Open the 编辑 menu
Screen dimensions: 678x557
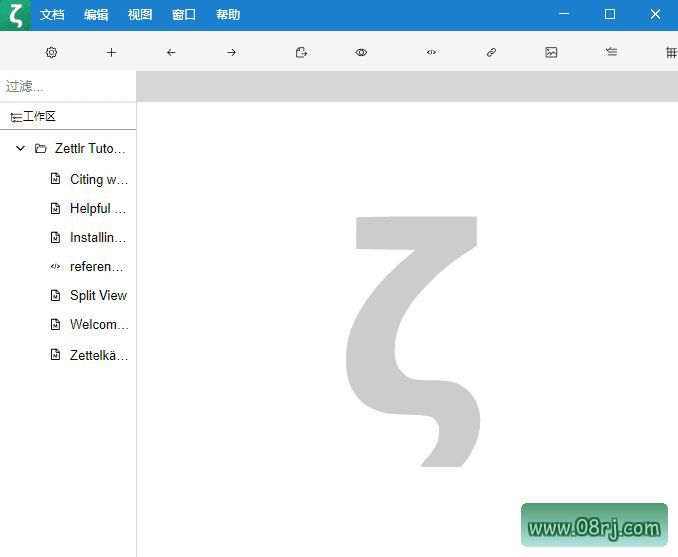(x=96, y=15)
